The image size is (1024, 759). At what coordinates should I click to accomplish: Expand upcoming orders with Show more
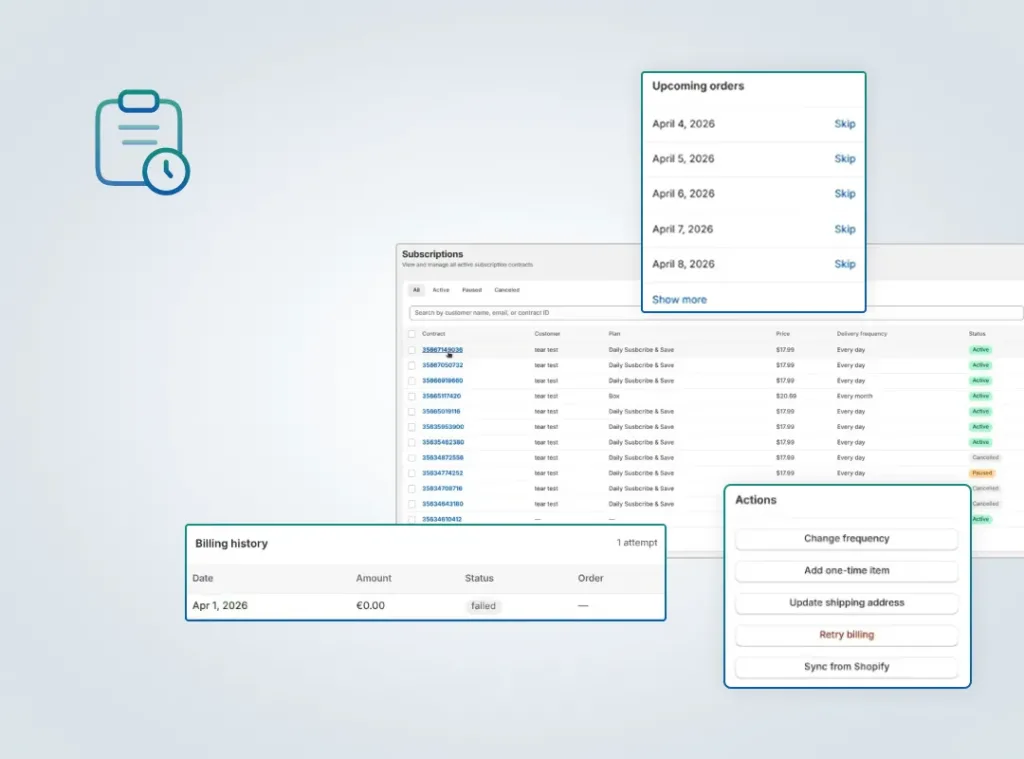click(679, 299)
